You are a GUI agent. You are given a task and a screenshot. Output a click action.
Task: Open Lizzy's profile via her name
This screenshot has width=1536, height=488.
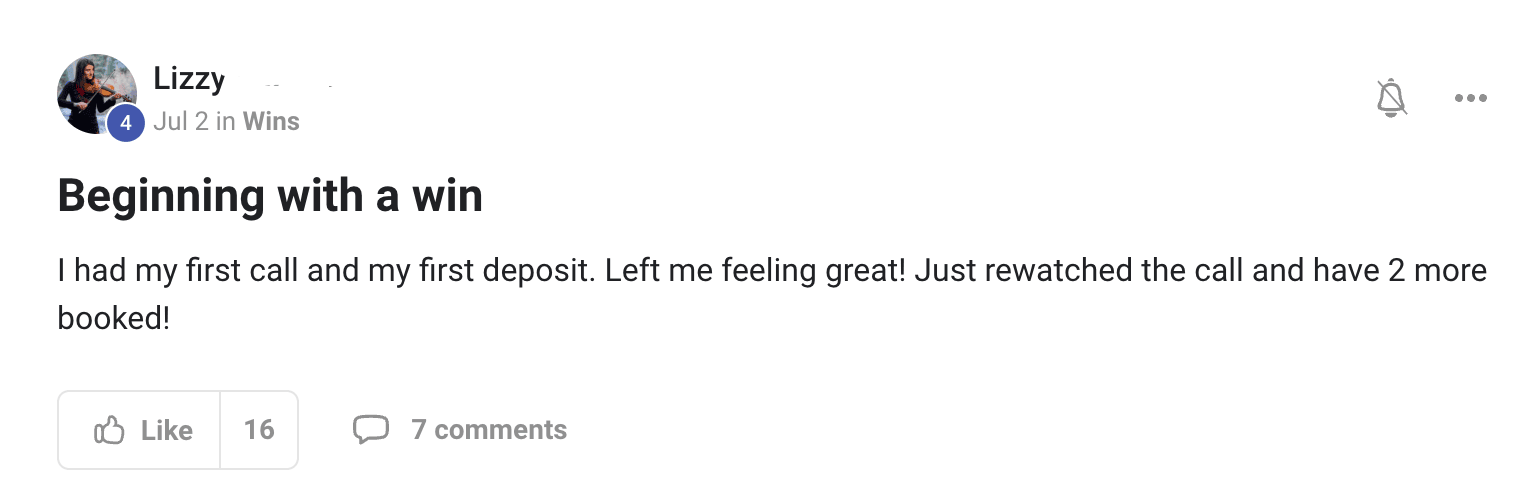click(189, 78)
